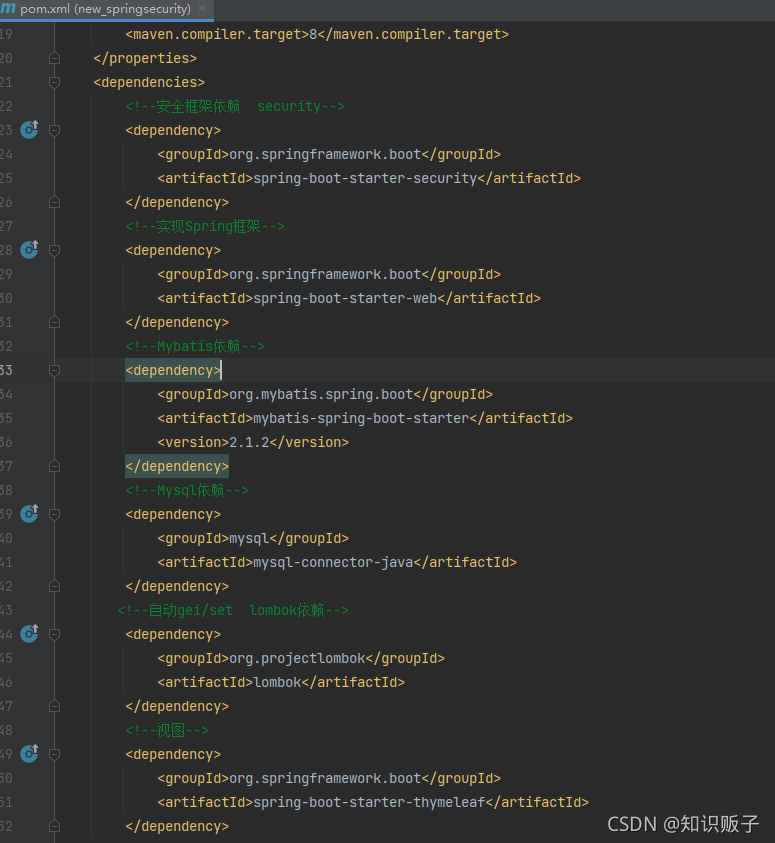Click the Mybatis依赖 comment

point(195,346)
